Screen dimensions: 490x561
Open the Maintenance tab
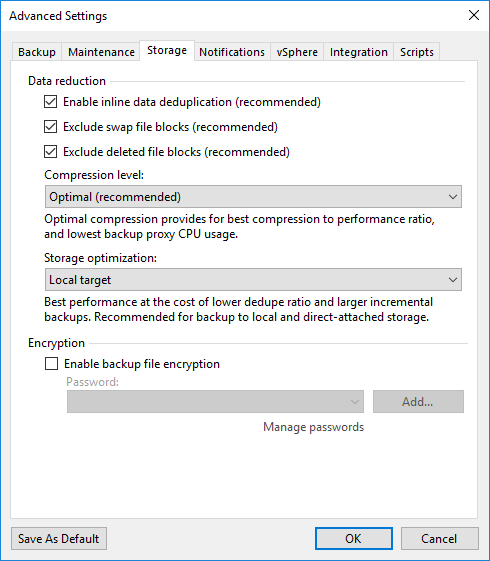pos(101,52)
